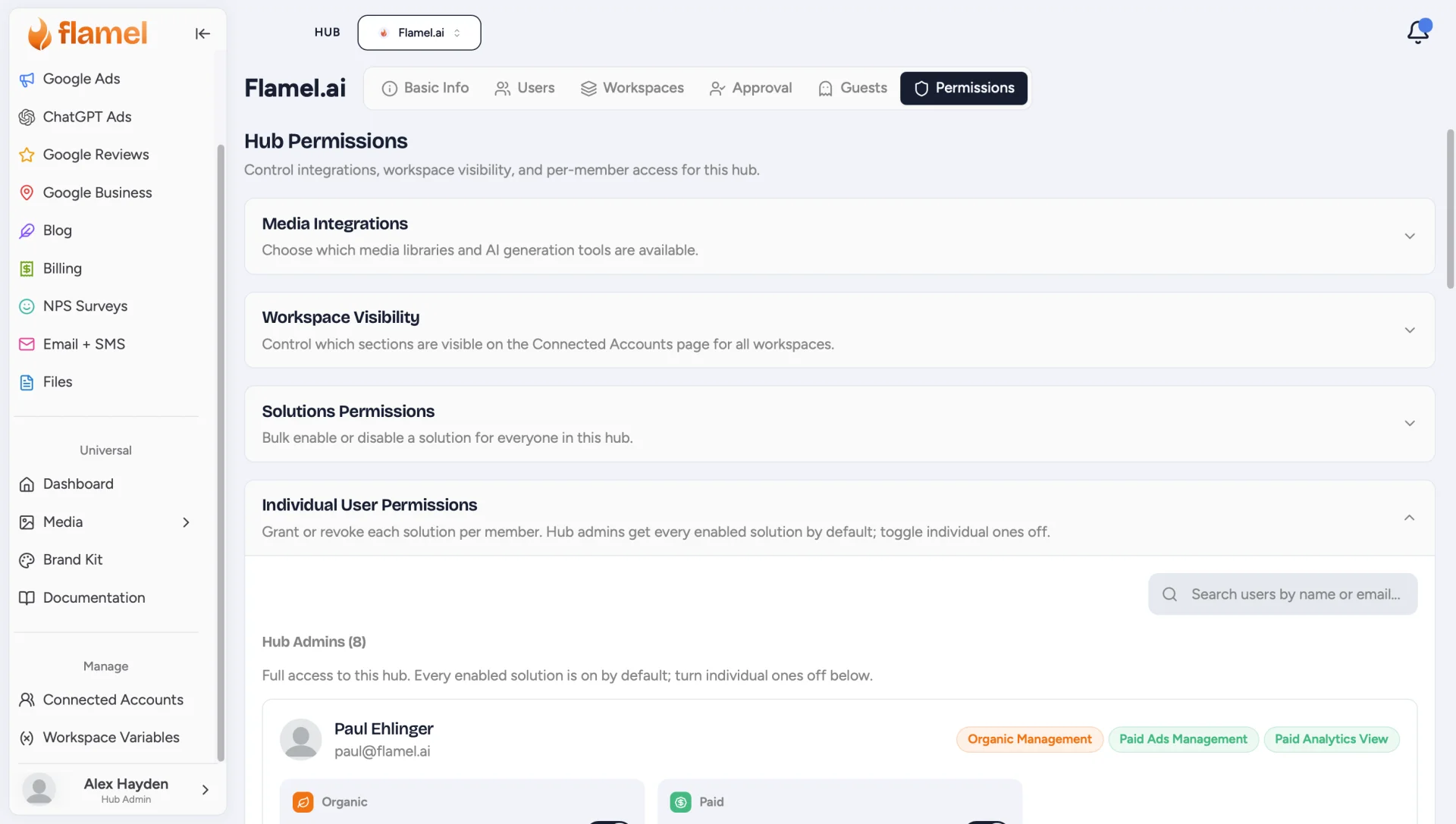Open the Documentation link in the sidebar
The width and height of the screenshot is (1456, 824).
[x=94, y=598]
